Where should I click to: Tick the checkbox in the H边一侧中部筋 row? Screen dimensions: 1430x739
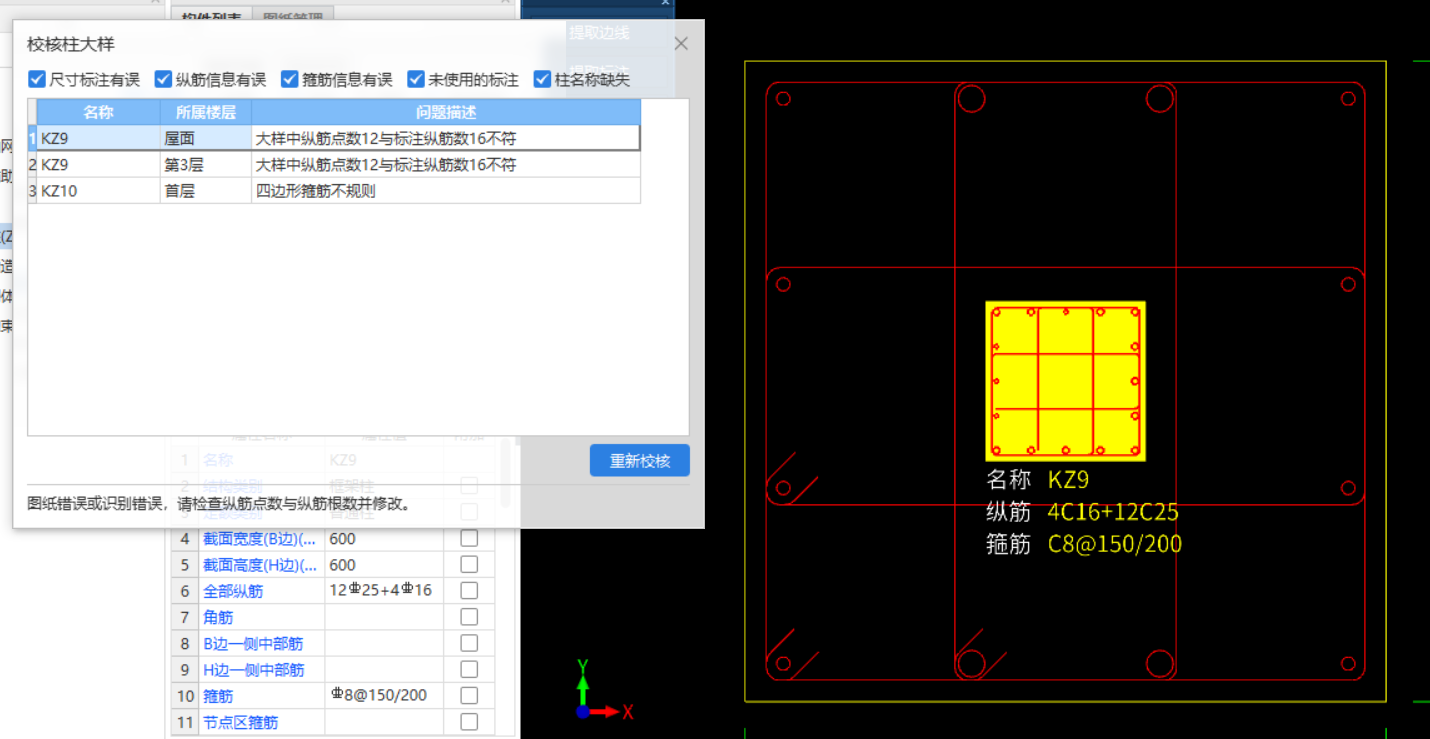pyautogui.click(x=469, y=669)
